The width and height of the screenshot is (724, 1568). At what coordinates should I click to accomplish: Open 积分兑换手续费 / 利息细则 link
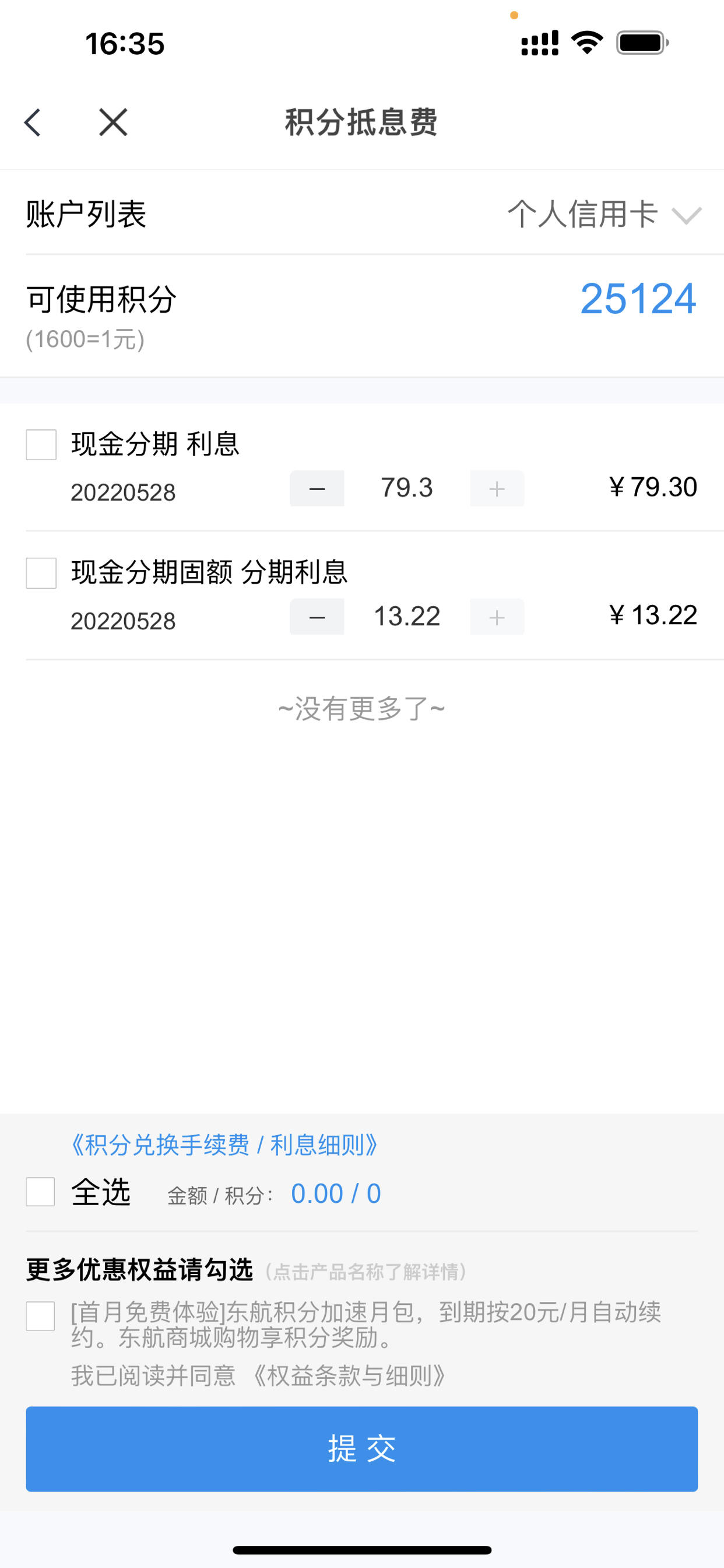(224, 1145)
